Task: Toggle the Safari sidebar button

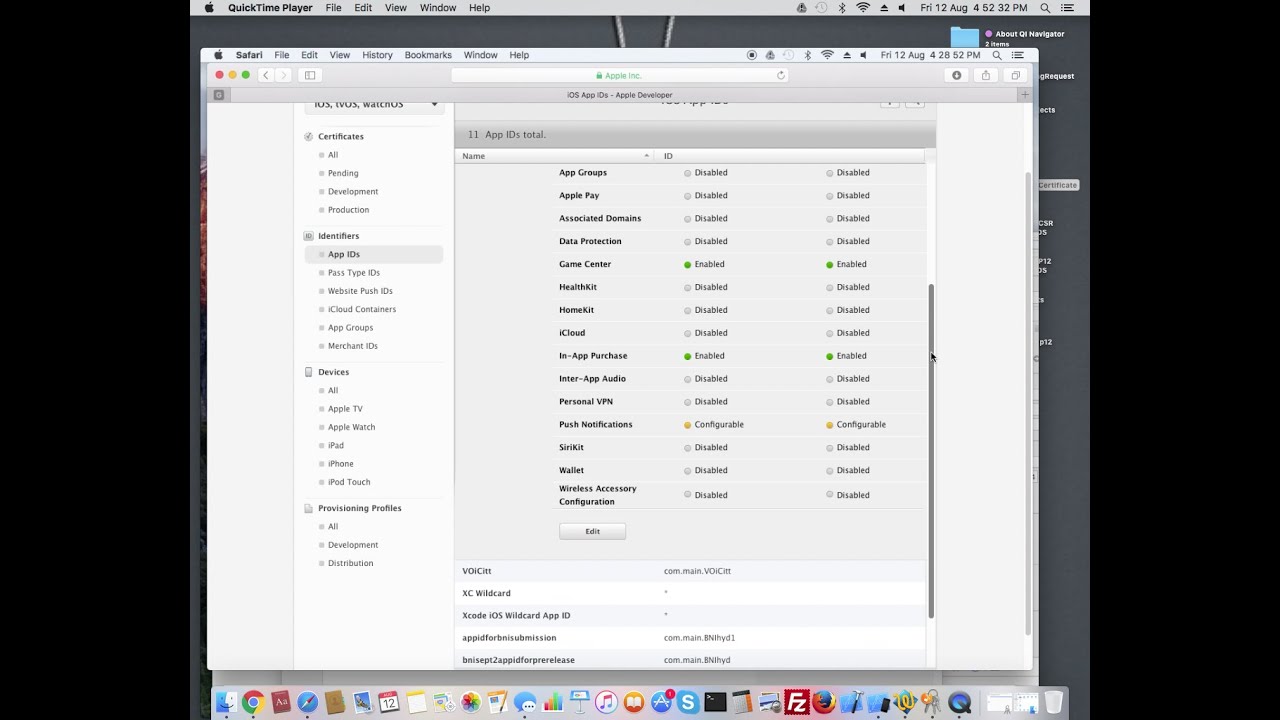Action: (x=310, y=75)
